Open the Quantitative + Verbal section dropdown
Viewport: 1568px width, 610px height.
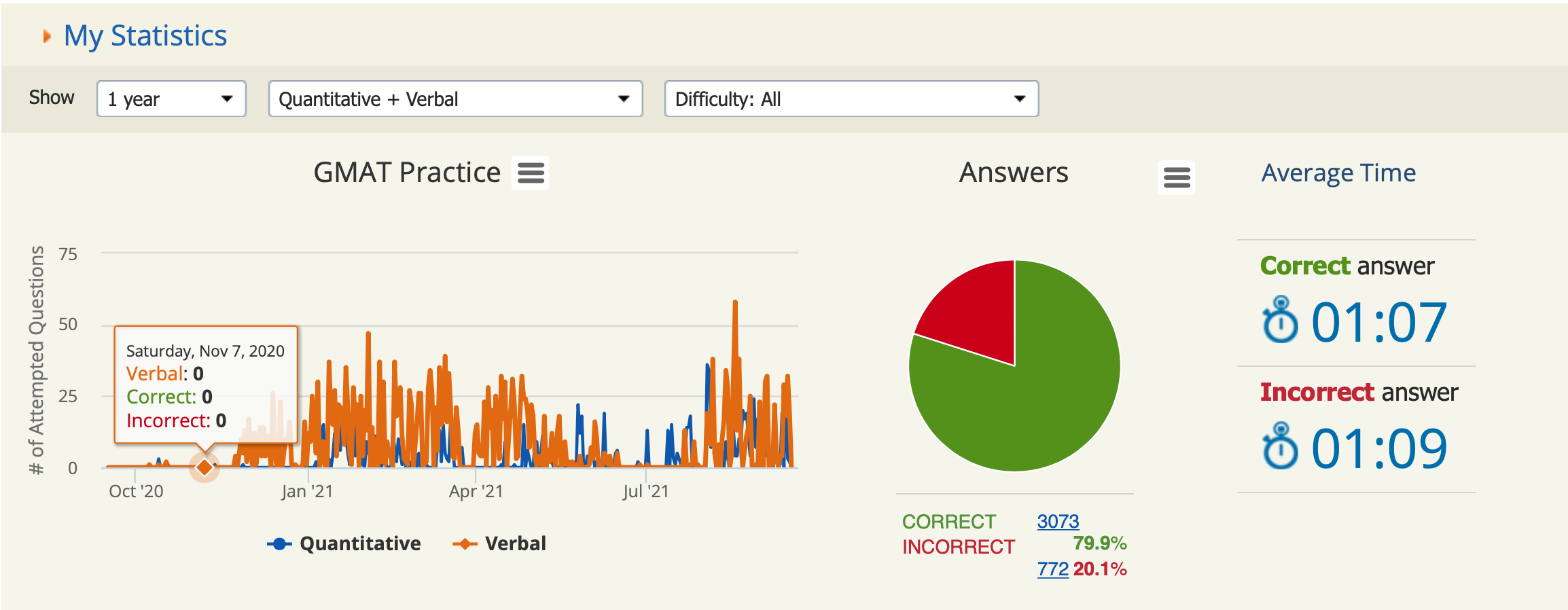[x=455, y=99]
